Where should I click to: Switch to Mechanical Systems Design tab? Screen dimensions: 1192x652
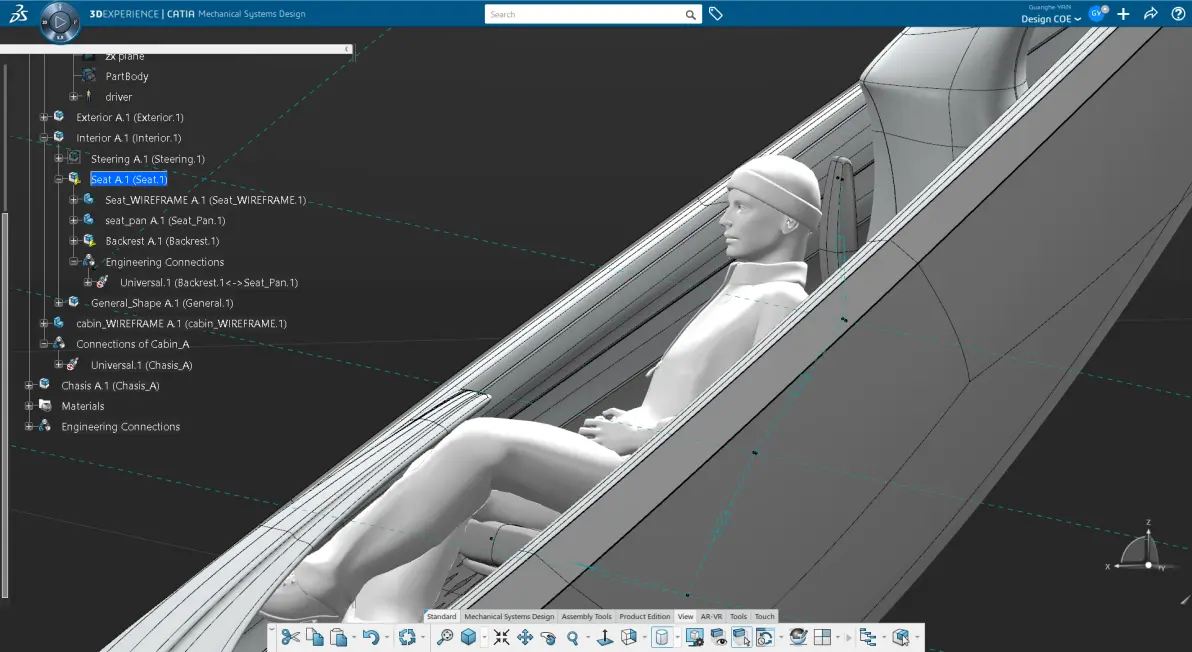coord(509,616)
